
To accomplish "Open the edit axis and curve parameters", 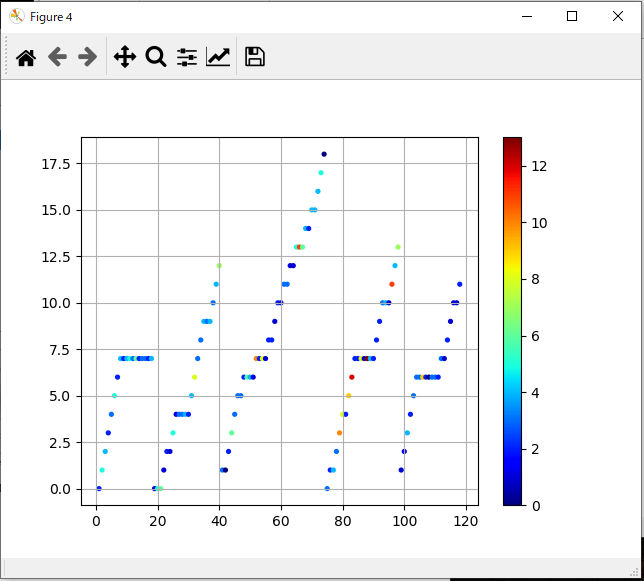I will (x=218, y=57).
